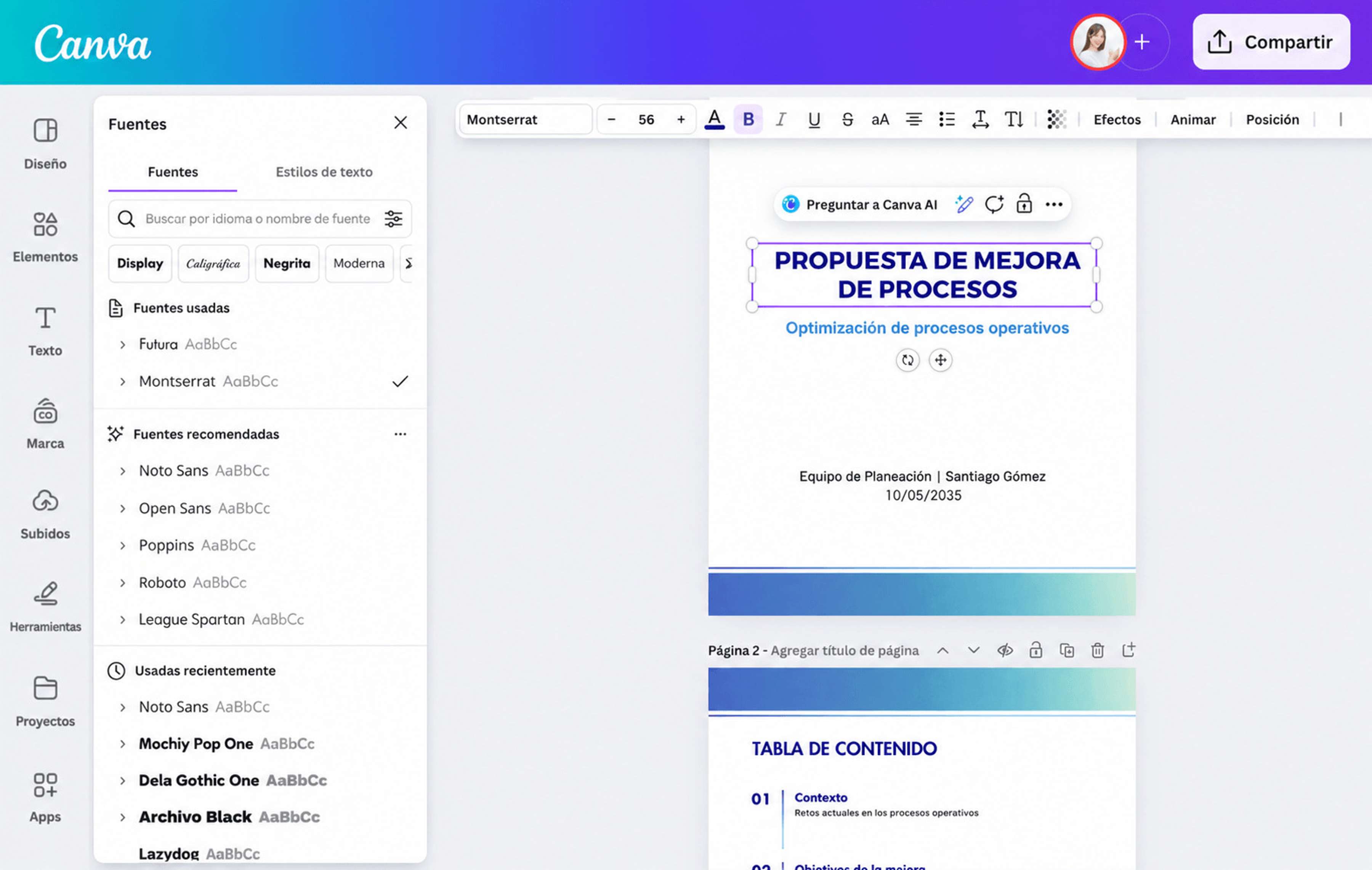Expand recommended Noto Sans variants

[x=122, y=471]
